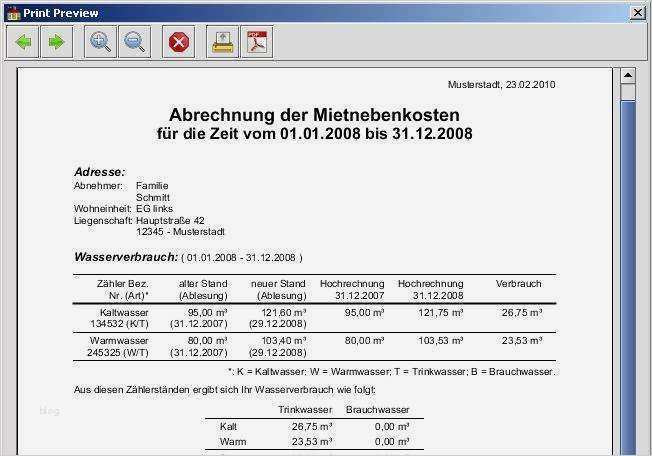Click the '103,40 m³' new reading
The height and width of the screenshot is (456, 652).
pos(284,341)
